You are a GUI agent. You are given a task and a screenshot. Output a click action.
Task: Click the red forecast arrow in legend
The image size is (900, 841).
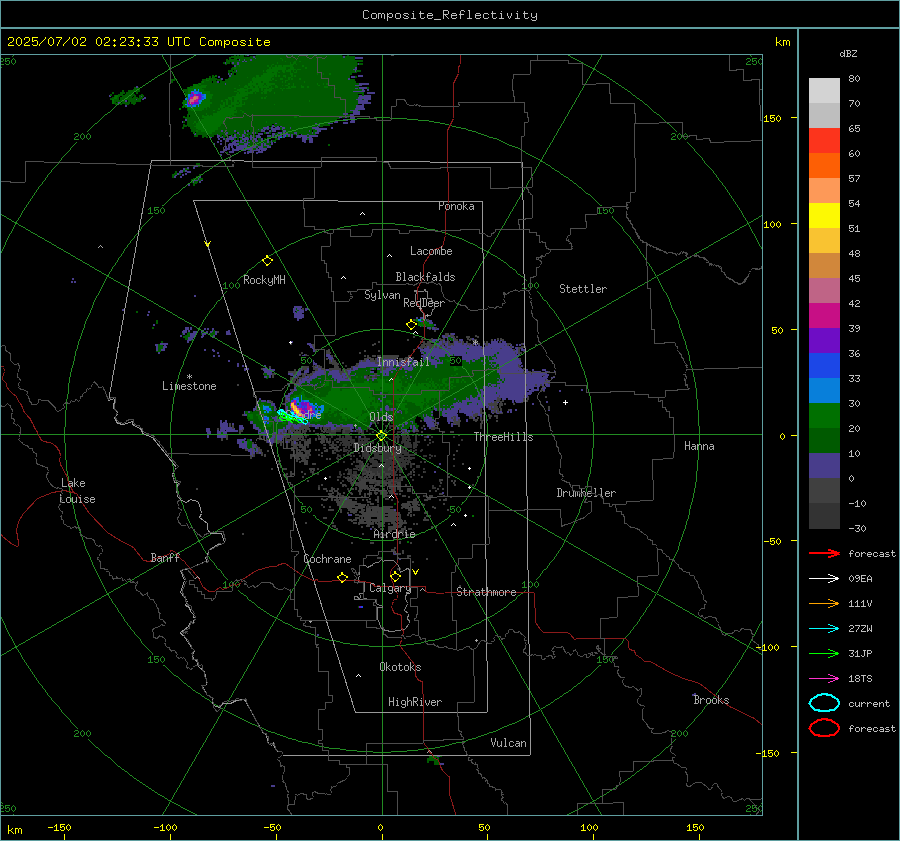coord(824,553)
